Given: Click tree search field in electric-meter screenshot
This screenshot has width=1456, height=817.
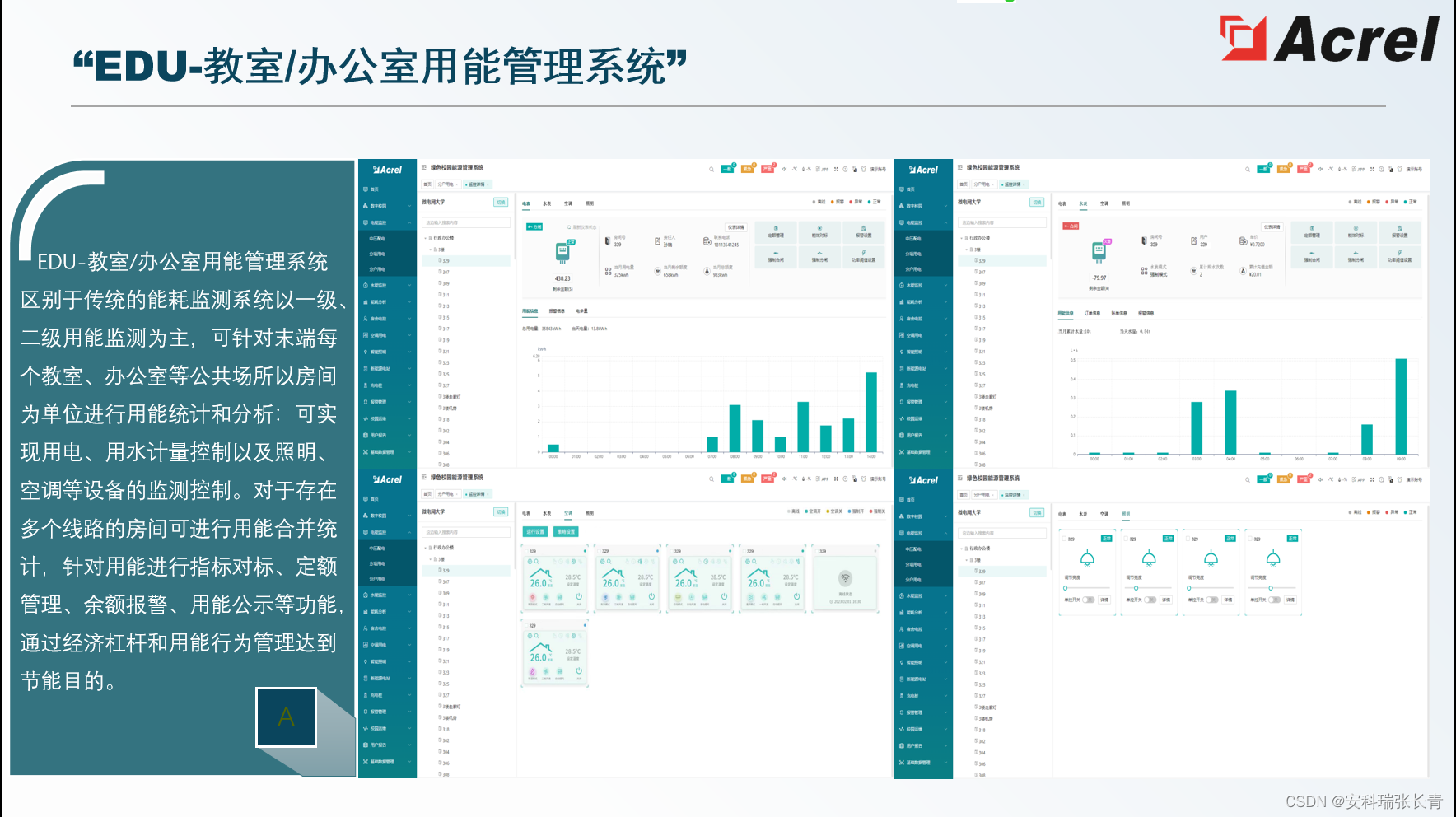Looking at the screenshot, I should click(466, 222).
